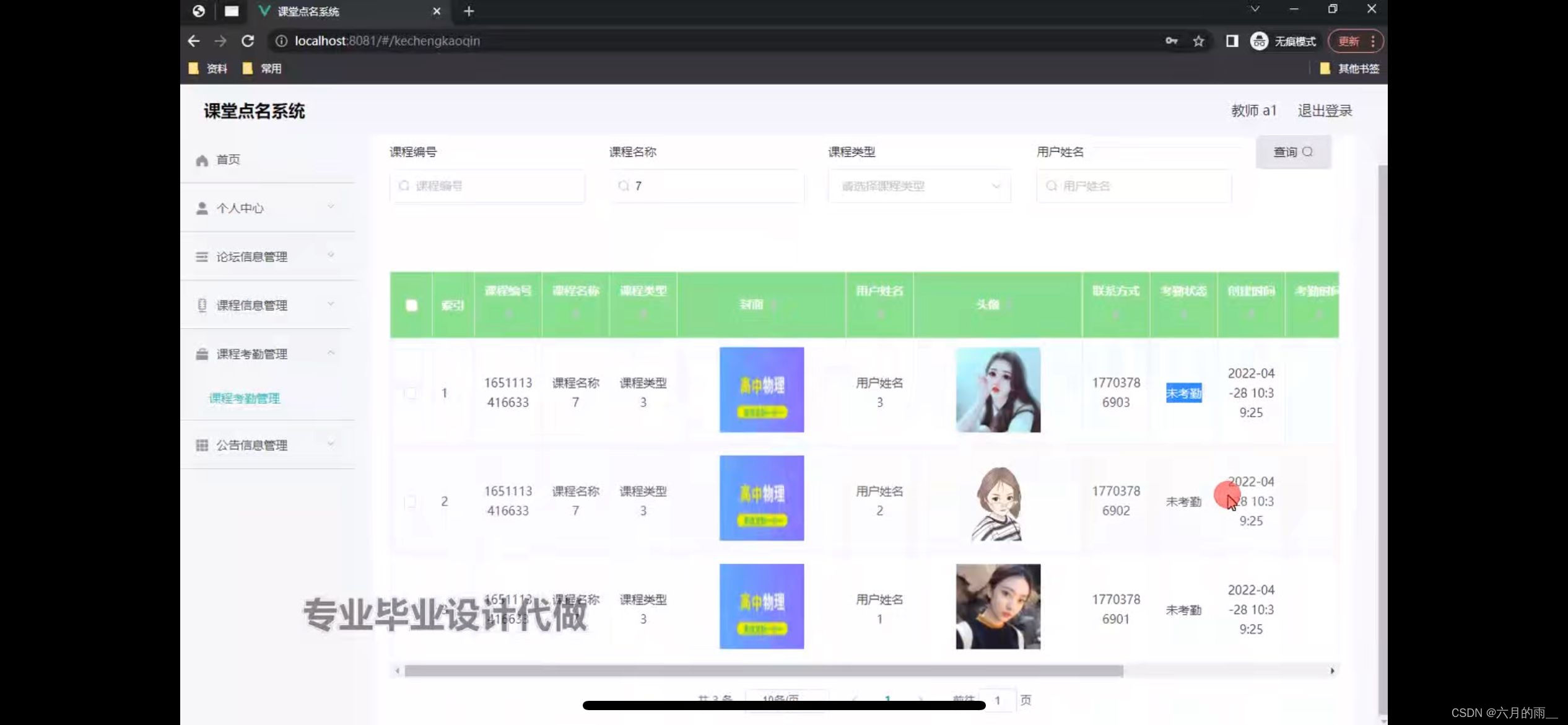This screenshot has width=1568, height=725.
Task: Open the 首页 menu item
Action: 268,160
